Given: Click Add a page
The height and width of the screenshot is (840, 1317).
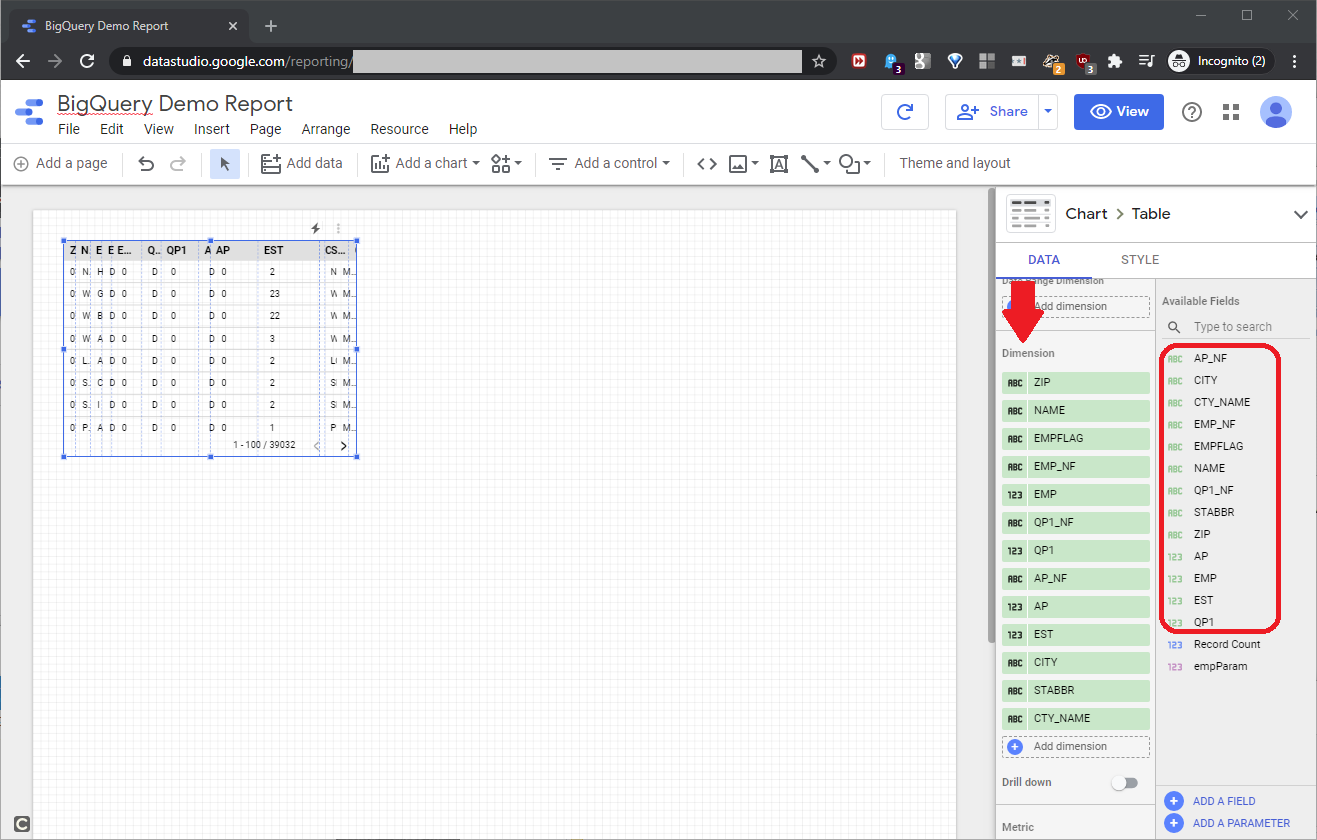Looking at the screenshot, I should [x=61, y=163].
